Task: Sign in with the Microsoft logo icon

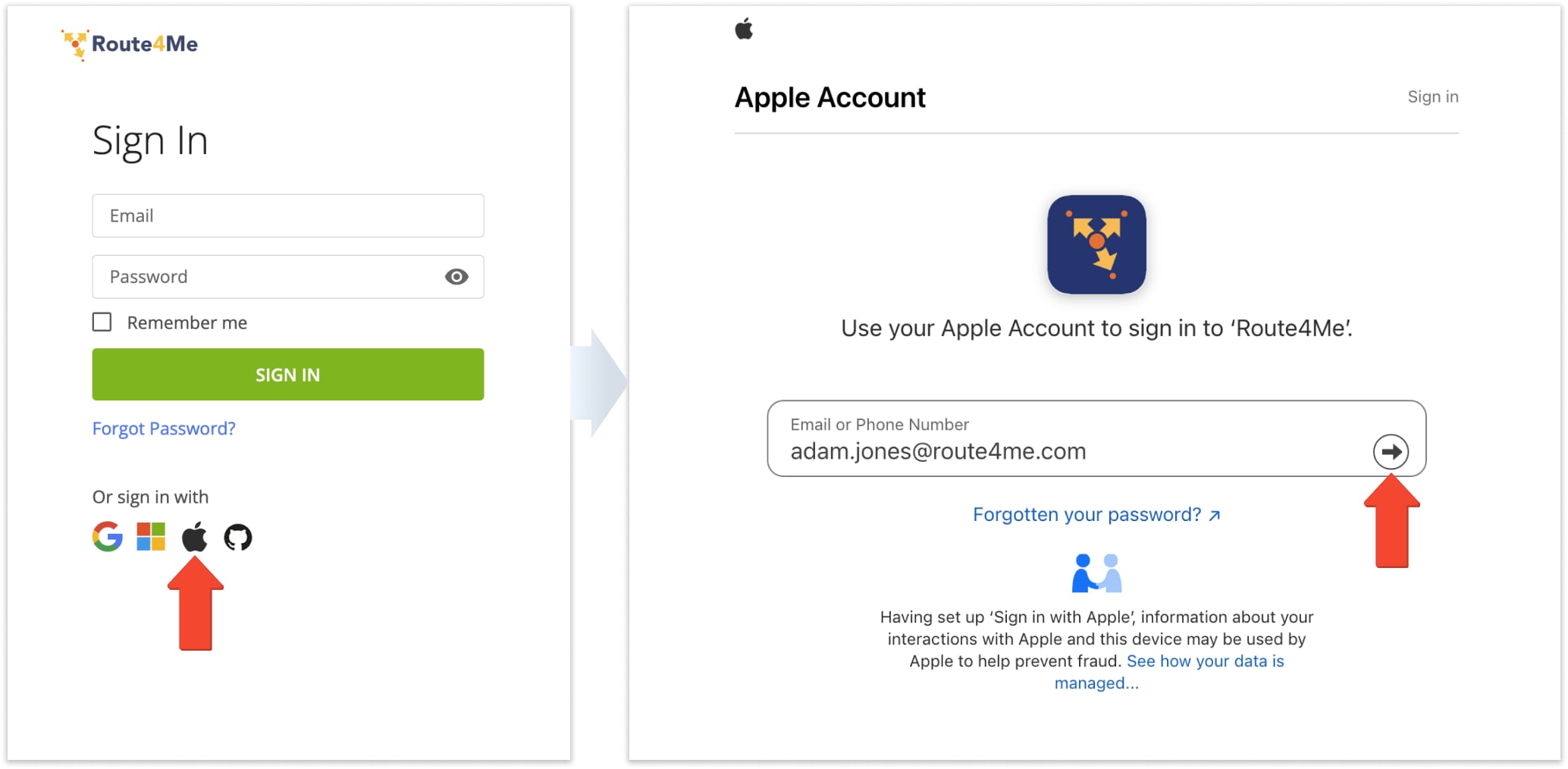Action: (151, 537)
